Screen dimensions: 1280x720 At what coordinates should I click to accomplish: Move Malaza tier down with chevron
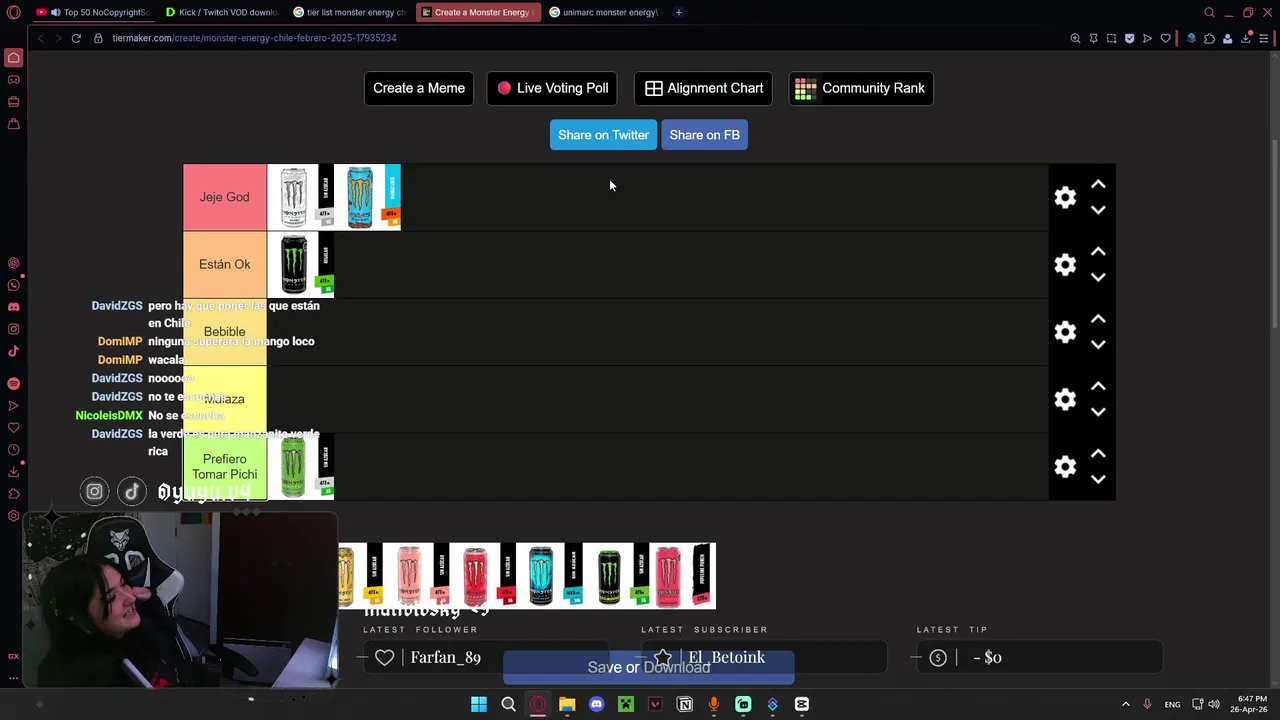pos(1098,412)
